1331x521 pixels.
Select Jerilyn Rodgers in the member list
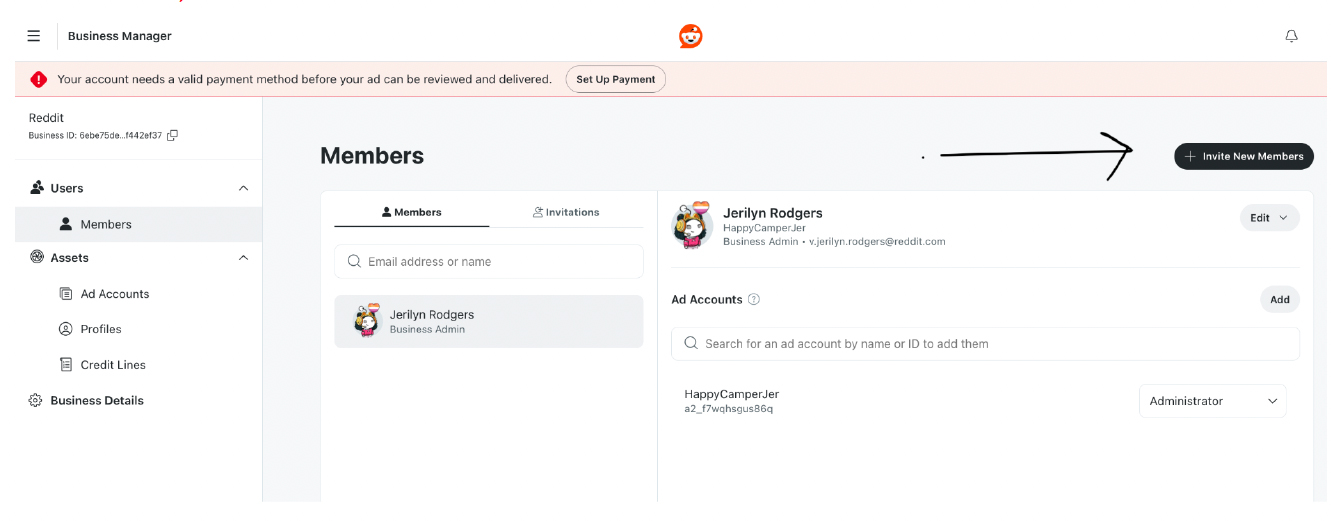(x=489, y=321)
